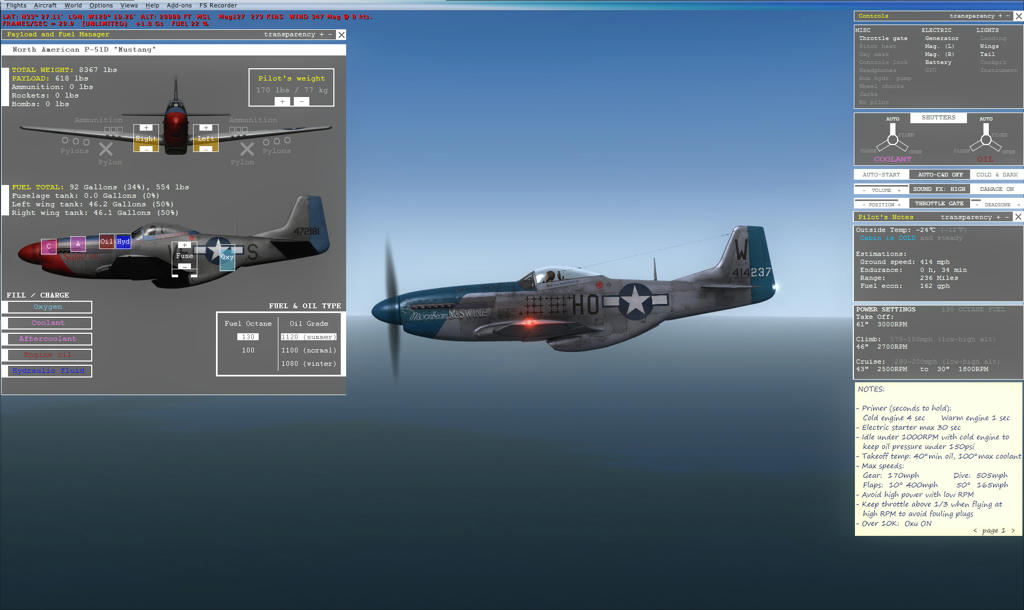The image size is (1024, 610).
Task: Toggle Mag. (R) magneto
Action: [940, 54]
